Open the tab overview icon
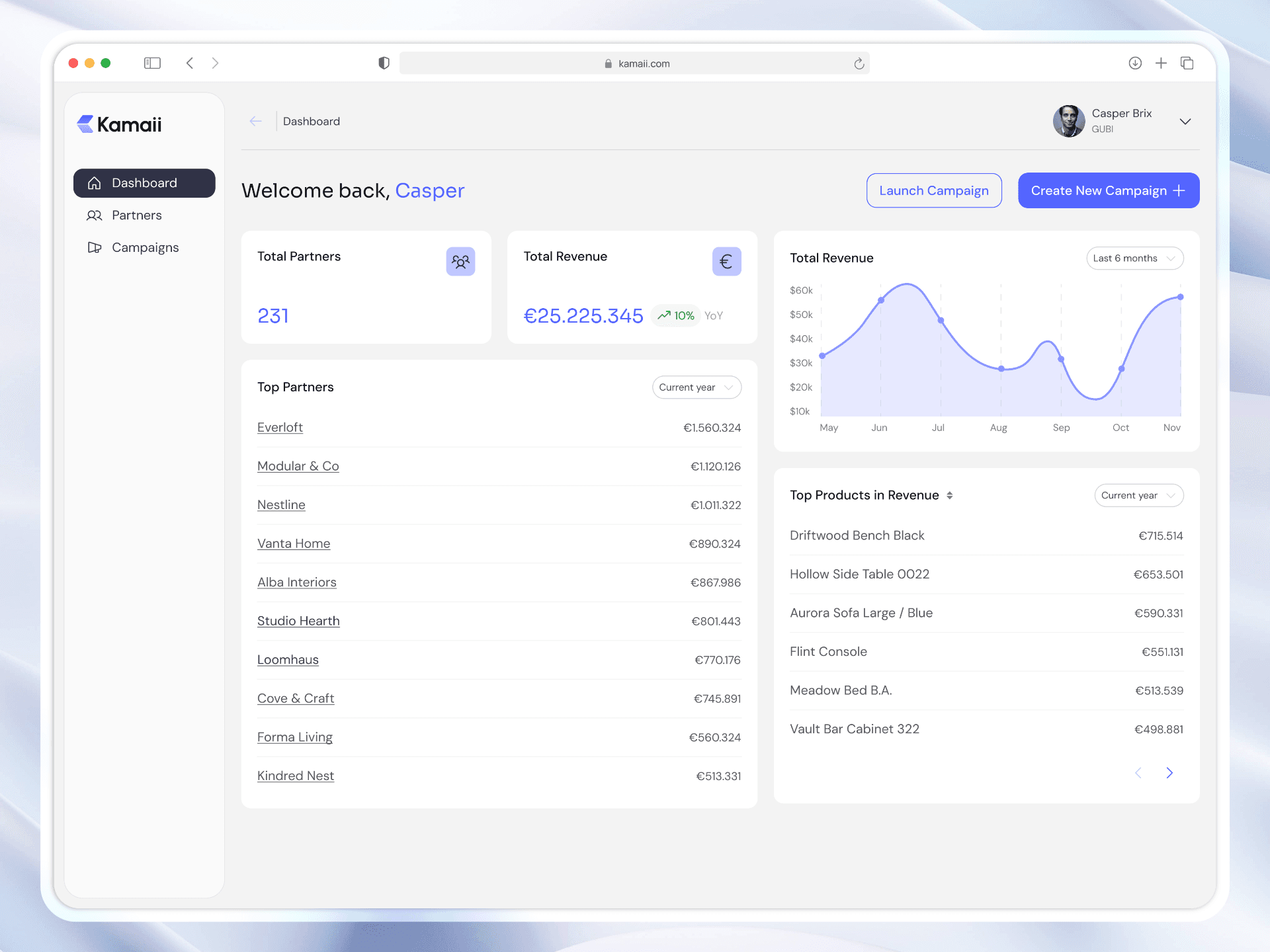Screen dimensions: 1270x952 [1187, 63]
